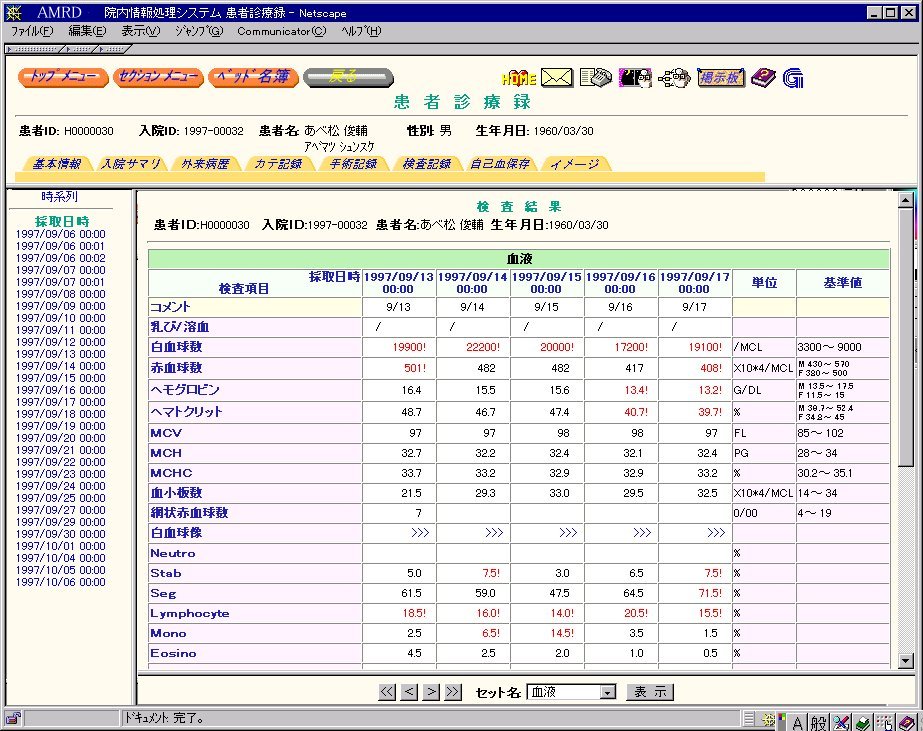Image resolution: width=923 pixels, height=731 pixels.
Task: Click the HOME heart icon
Action: coord(518,78)
